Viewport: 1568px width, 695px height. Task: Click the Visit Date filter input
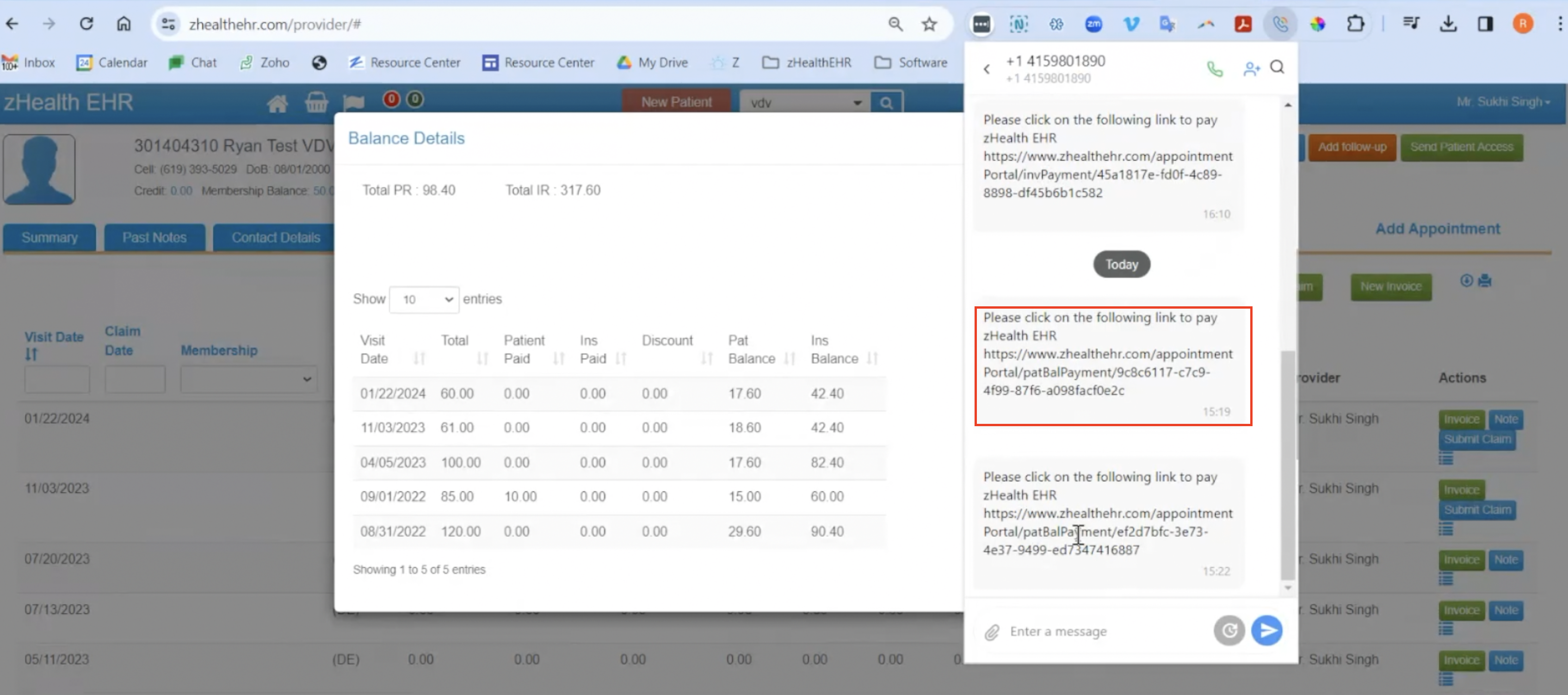[56, 379]
